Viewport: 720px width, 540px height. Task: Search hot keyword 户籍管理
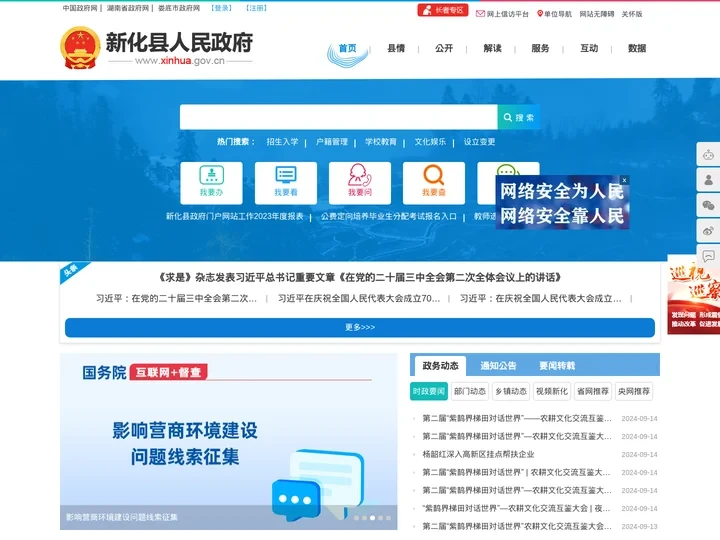point(332,142)
